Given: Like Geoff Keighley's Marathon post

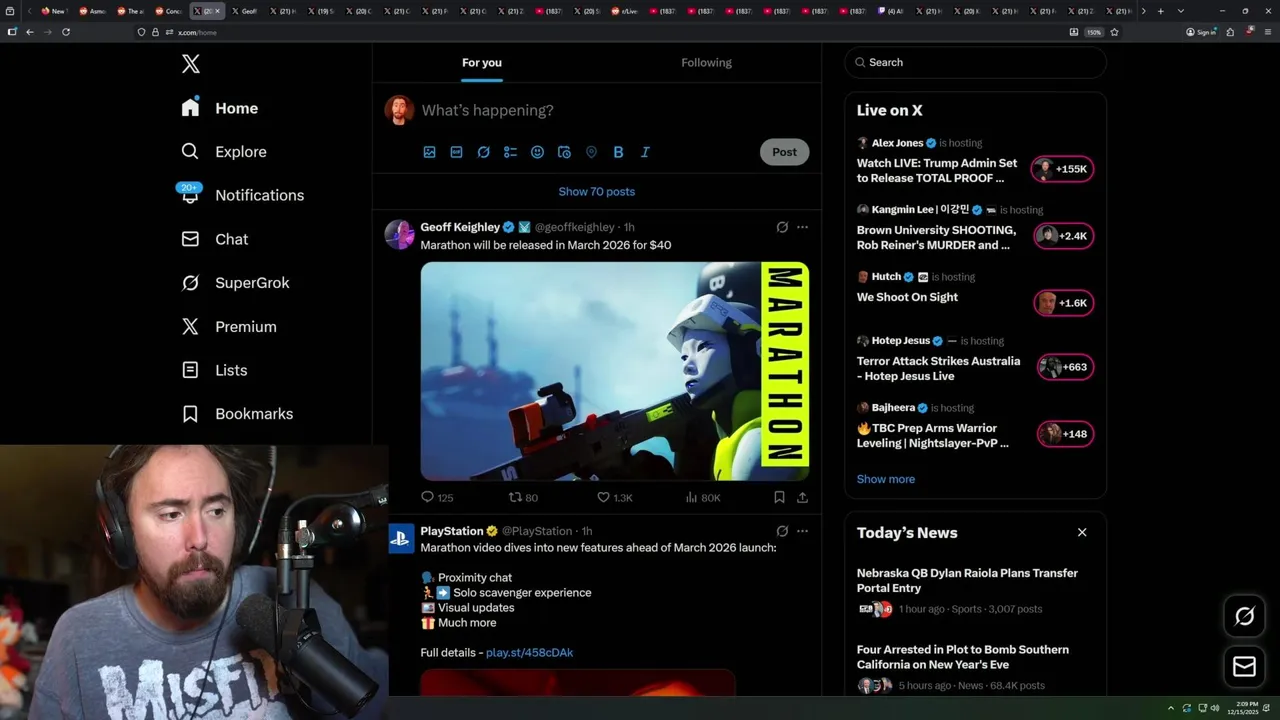Looking at the screenshot, I should click(614, 497).
